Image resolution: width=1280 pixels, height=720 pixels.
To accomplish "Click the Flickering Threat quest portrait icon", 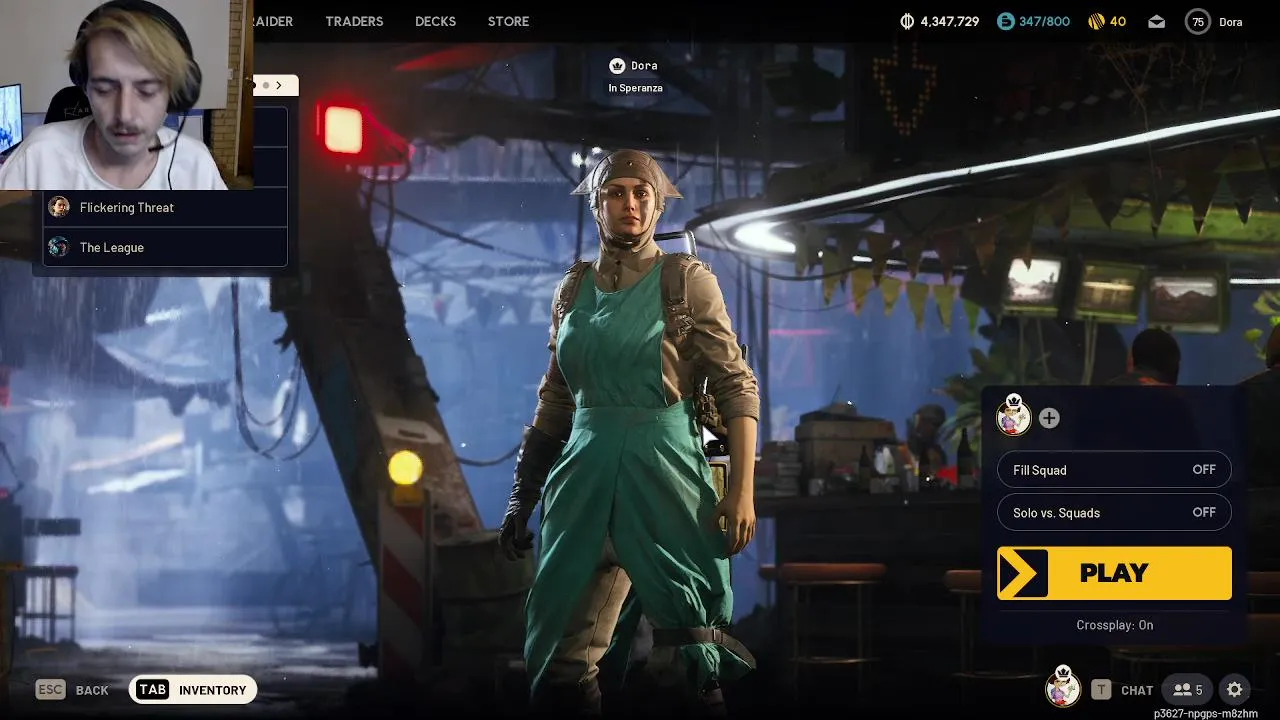I will 59,207.
